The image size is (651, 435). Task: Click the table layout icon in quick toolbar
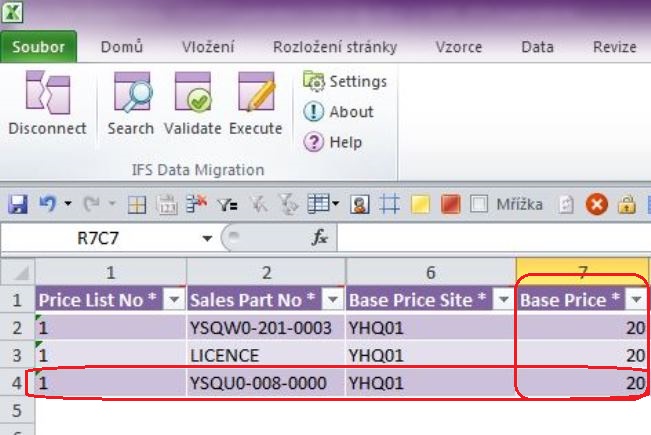(318, 204)
